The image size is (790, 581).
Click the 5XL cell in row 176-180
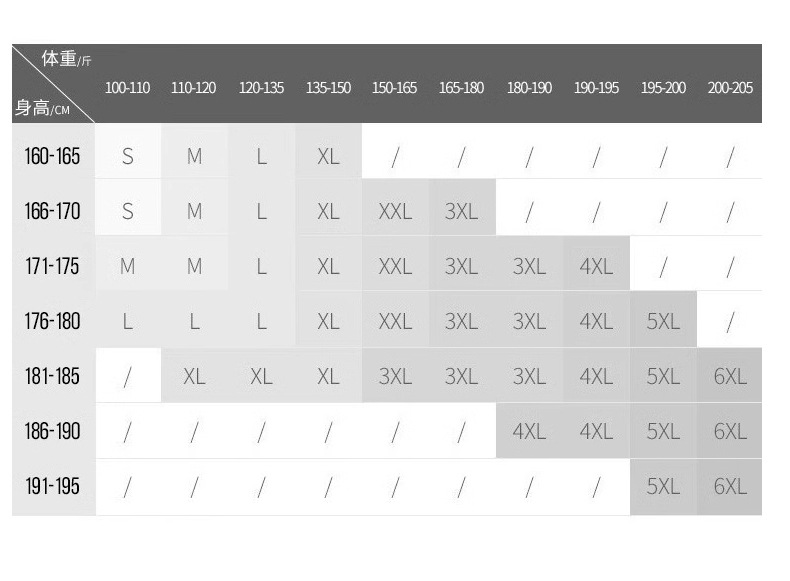(663, 322)
